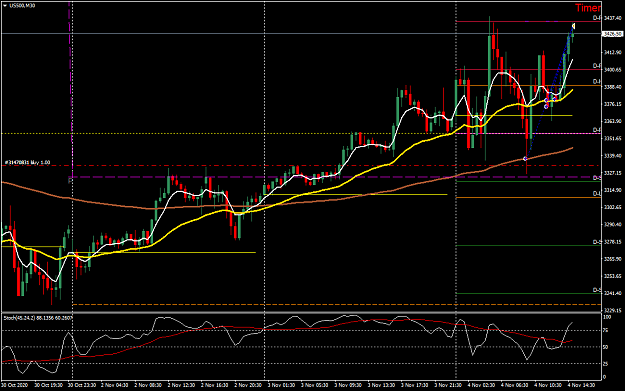Click price scale value 3327.15
The image size is (625, 391).
tap(613, 173)
